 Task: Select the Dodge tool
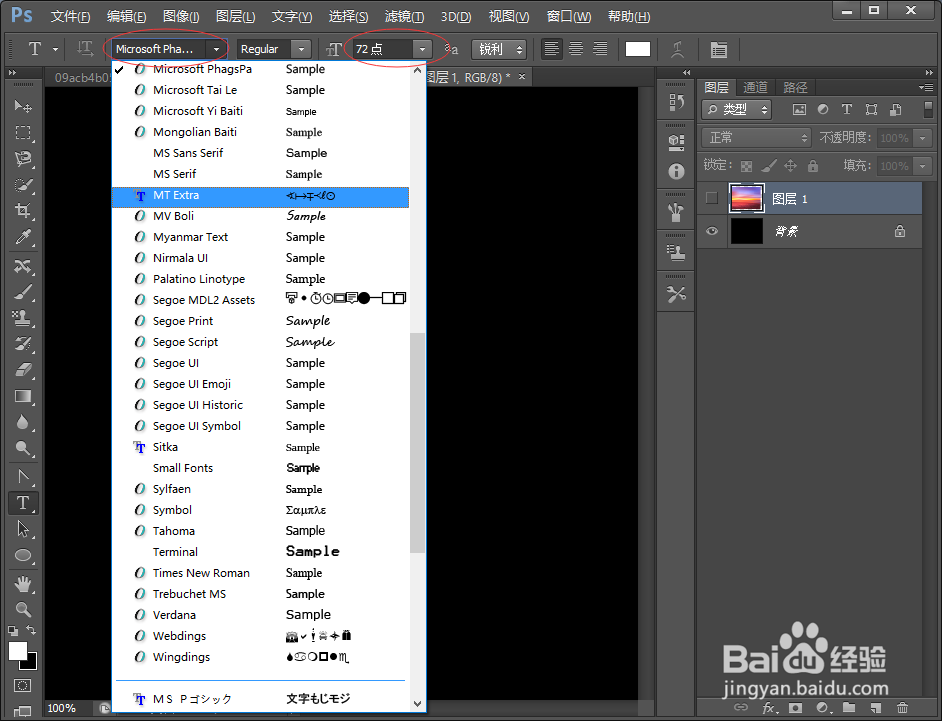[23, 448]
